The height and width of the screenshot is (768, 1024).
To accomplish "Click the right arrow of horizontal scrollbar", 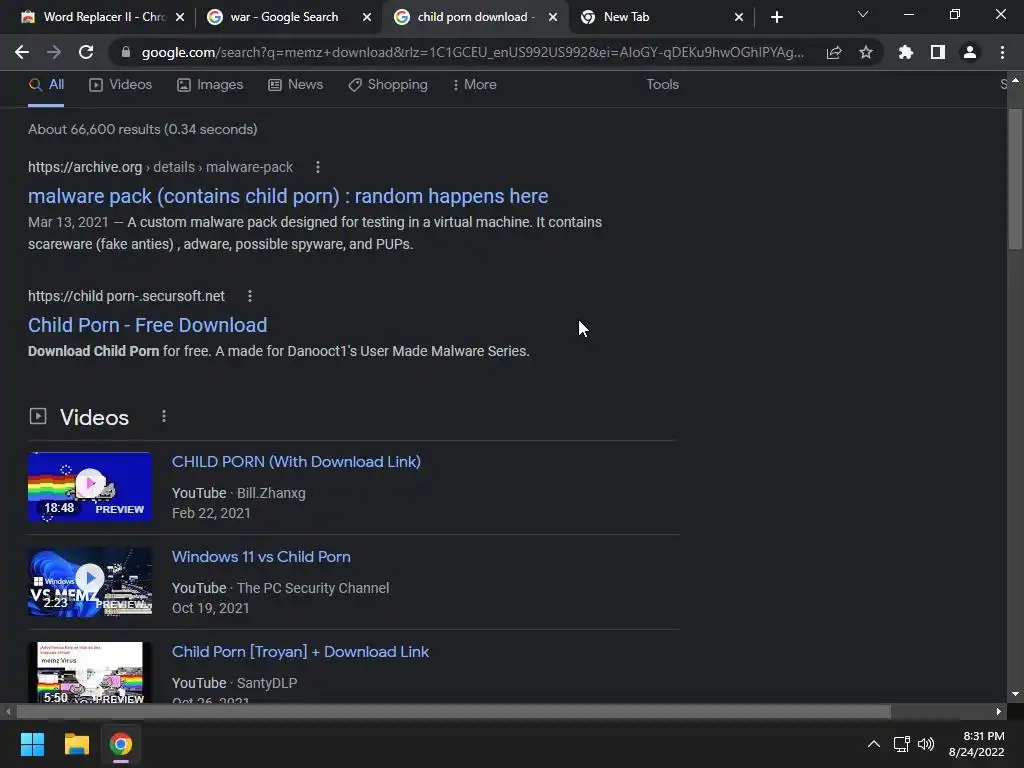I will [x=999, y=711].
